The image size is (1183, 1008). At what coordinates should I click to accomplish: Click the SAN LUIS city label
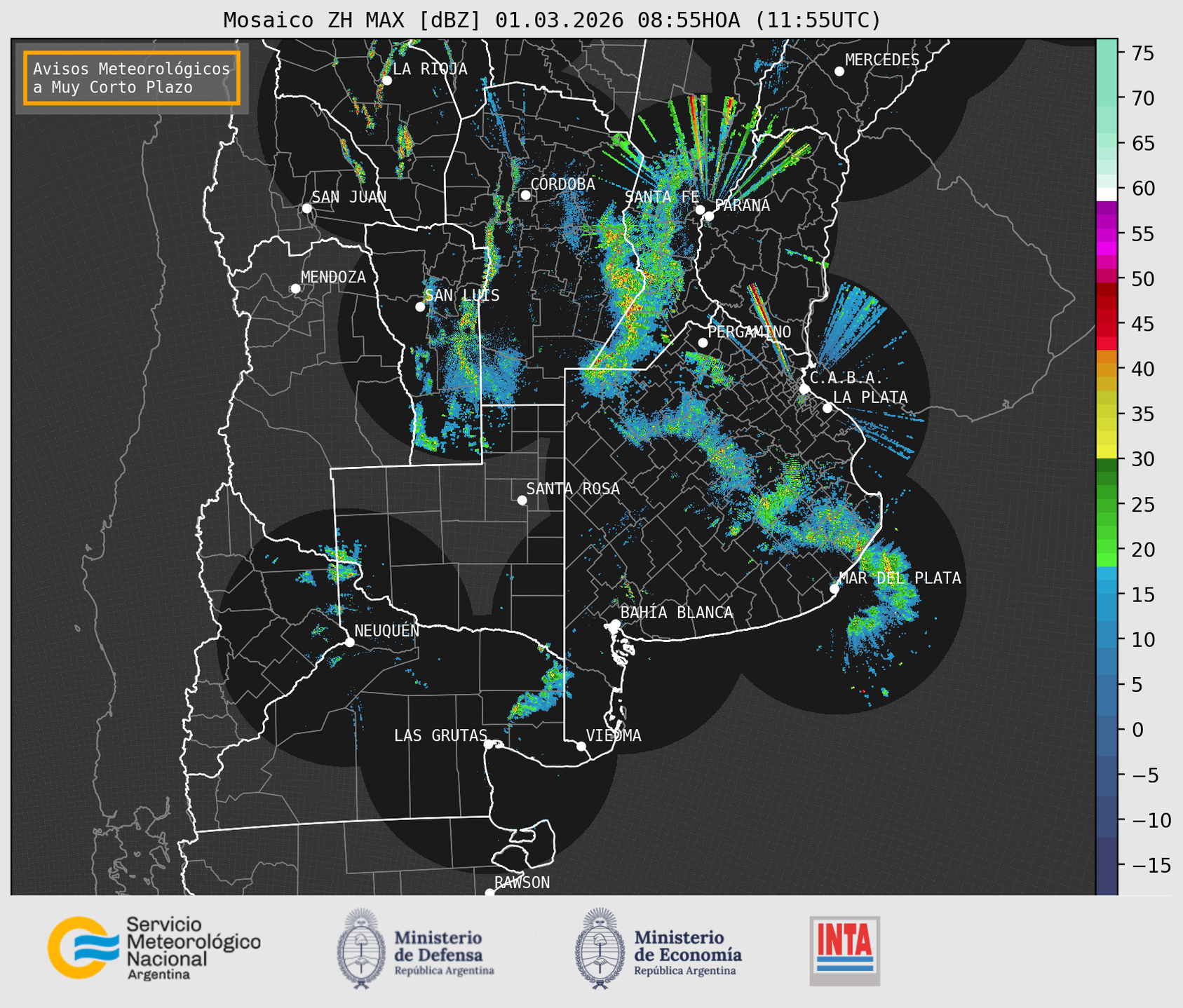click(x=462, y=296)
